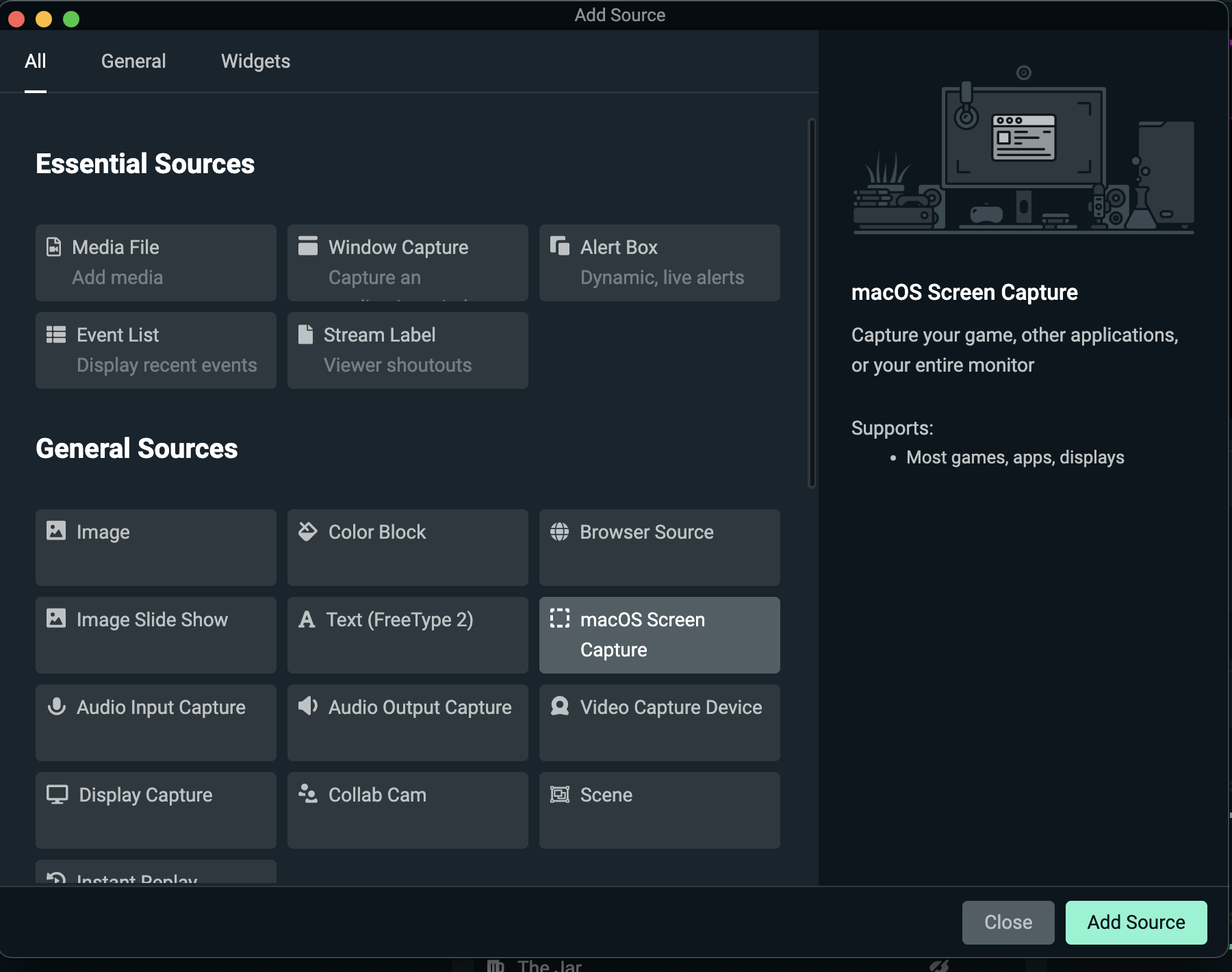Open the General tab
This screenshot has width=1232, height=972.
tap(133, 61)
